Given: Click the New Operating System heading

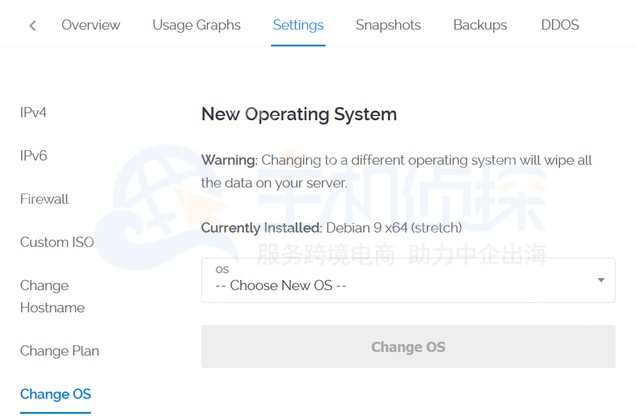Looking at the screenshot, I should tap(299, 114).
